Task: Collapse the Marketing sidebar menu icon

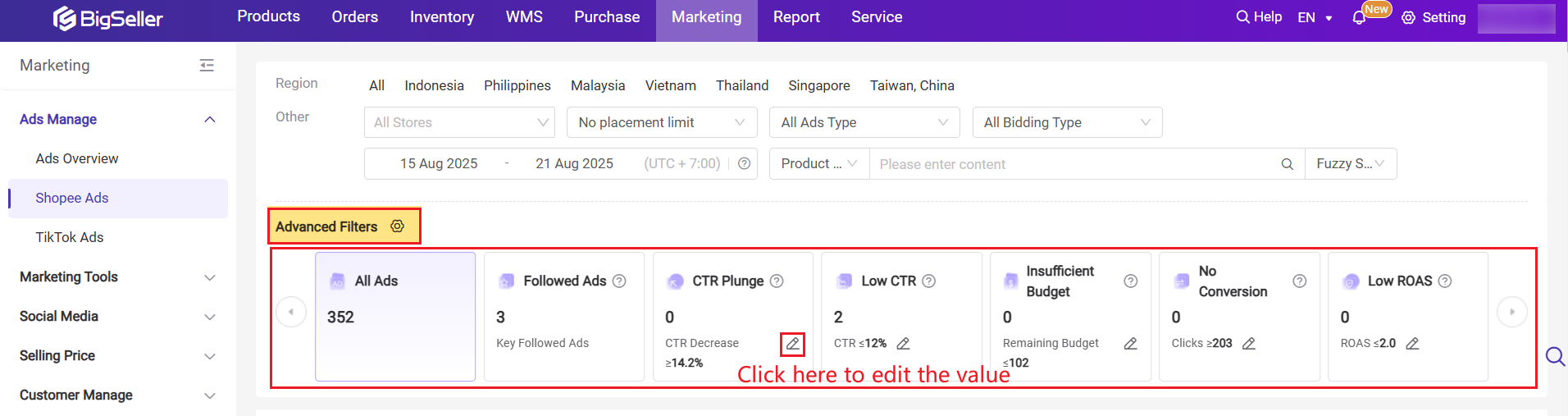Action: click(x=207, y=65)
